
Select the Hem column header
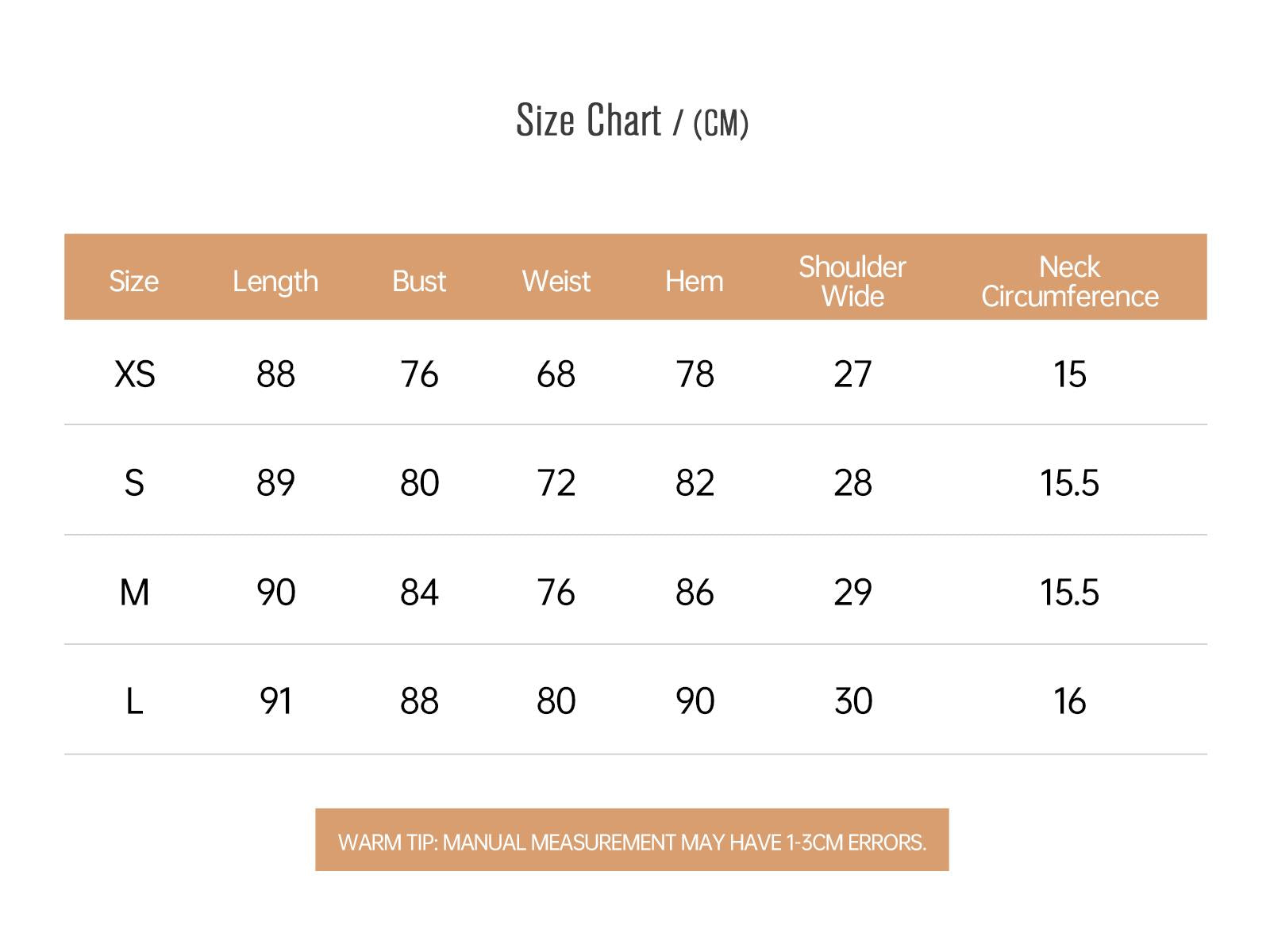click(695, 281)
